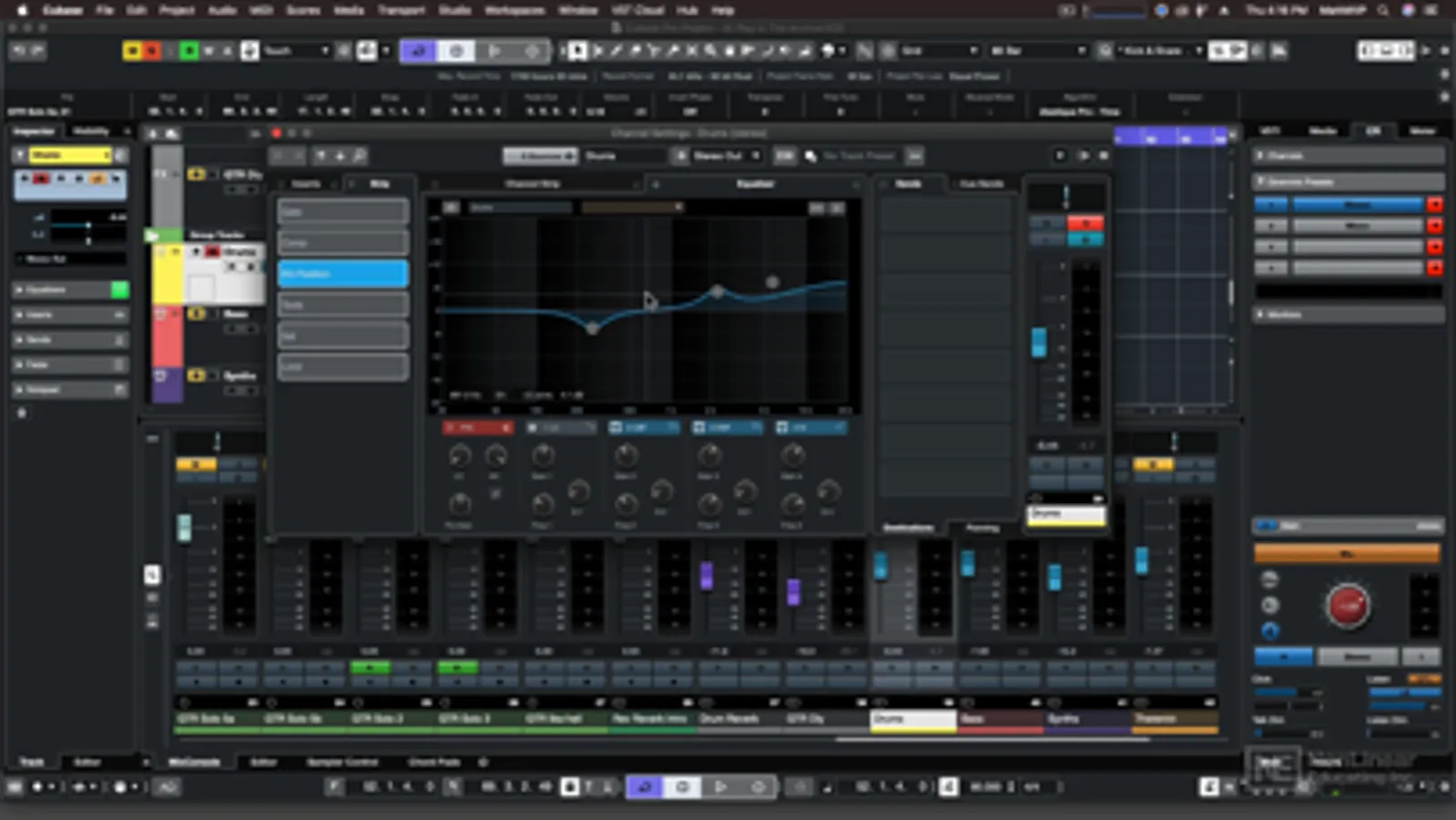Viewport: 1456px width, 820px height.
Task: Toggle EQ band 4 on/off button
Action: pyautogui.click(x=782, y=427)
